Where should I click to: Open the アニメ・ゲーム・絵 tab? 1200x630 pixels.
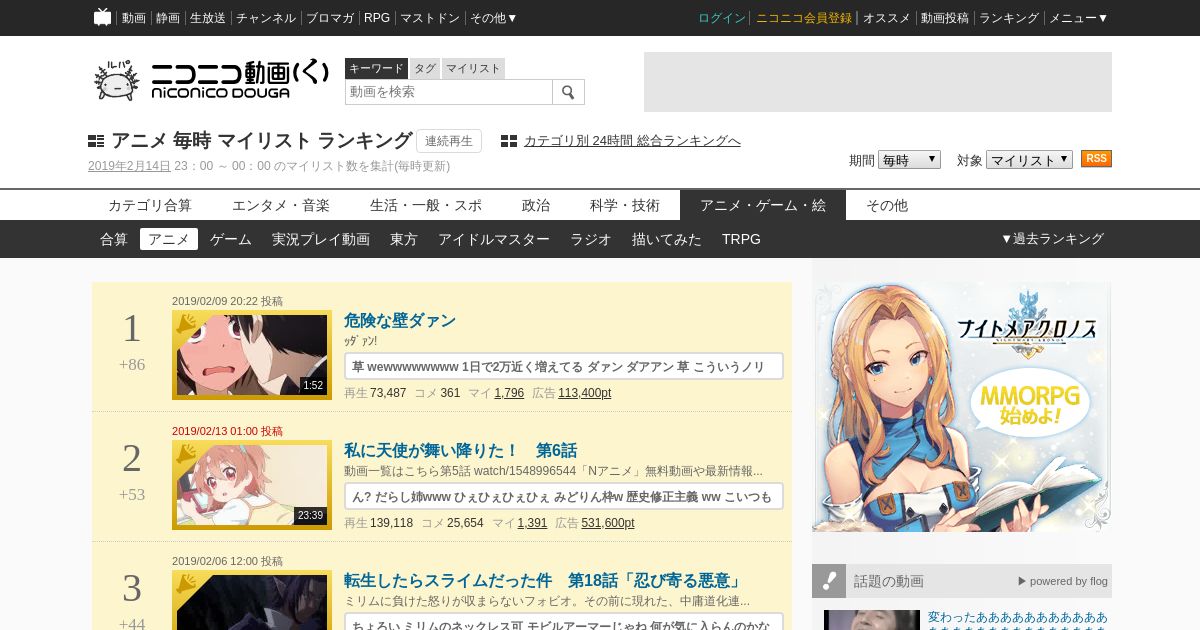tap(763, 205)
